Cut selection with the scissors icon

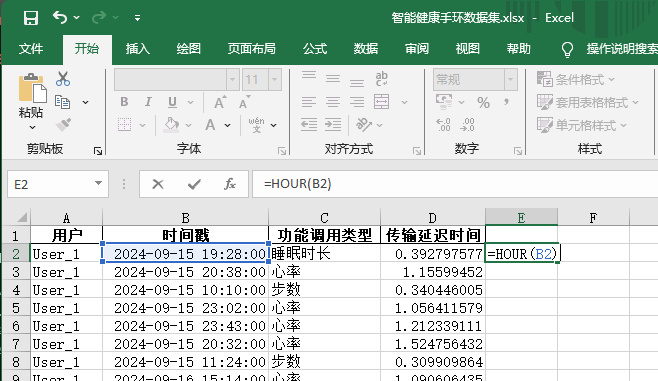click(x=63, y=78)
